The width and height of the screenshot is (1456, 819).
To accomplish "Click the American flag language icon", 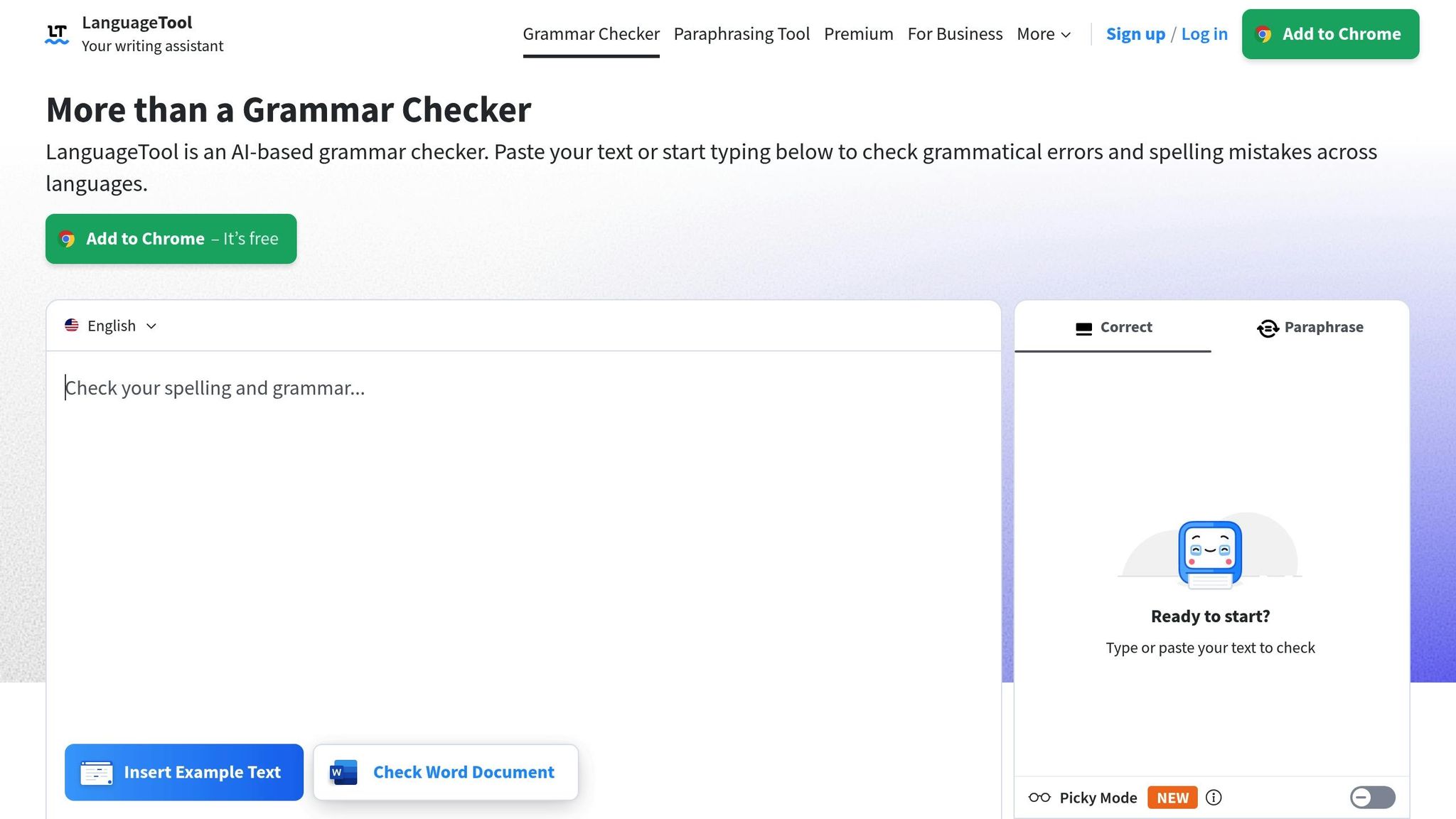I will [72, 326].
